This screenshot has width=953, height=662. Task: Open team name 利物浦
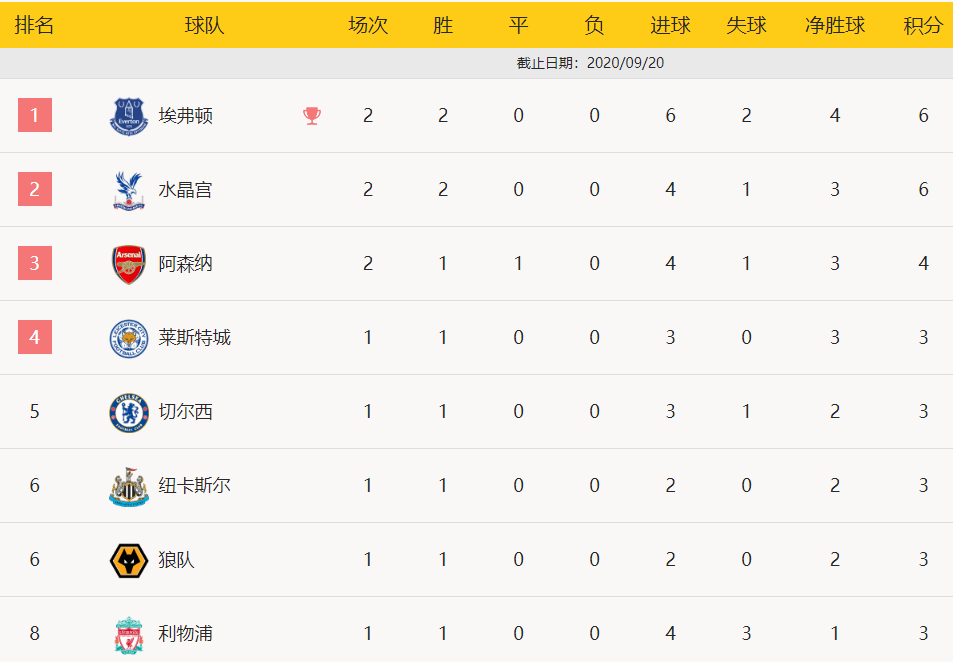[185, 633]
